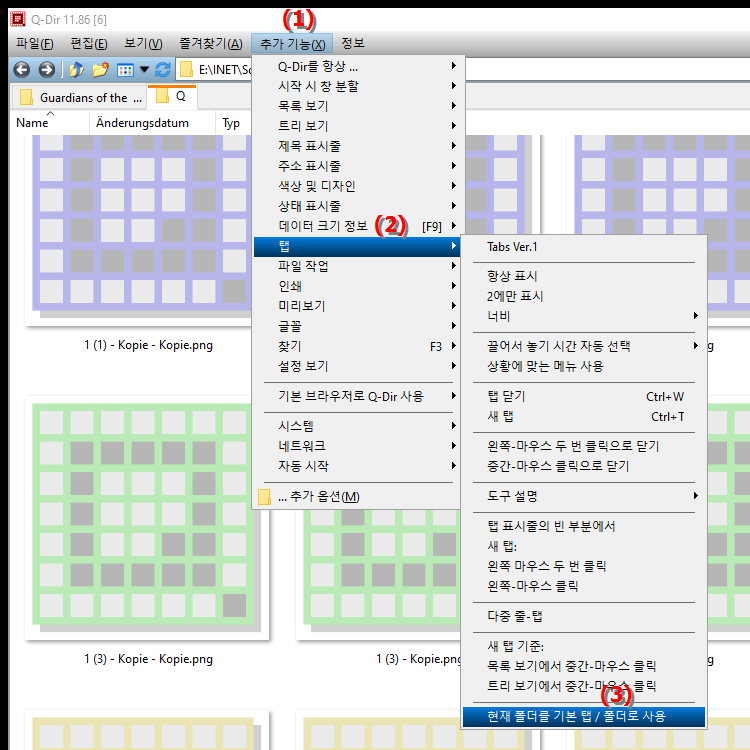The image size is (750, 750).
Task: Click folder icon in address bar
Action: 187,70
